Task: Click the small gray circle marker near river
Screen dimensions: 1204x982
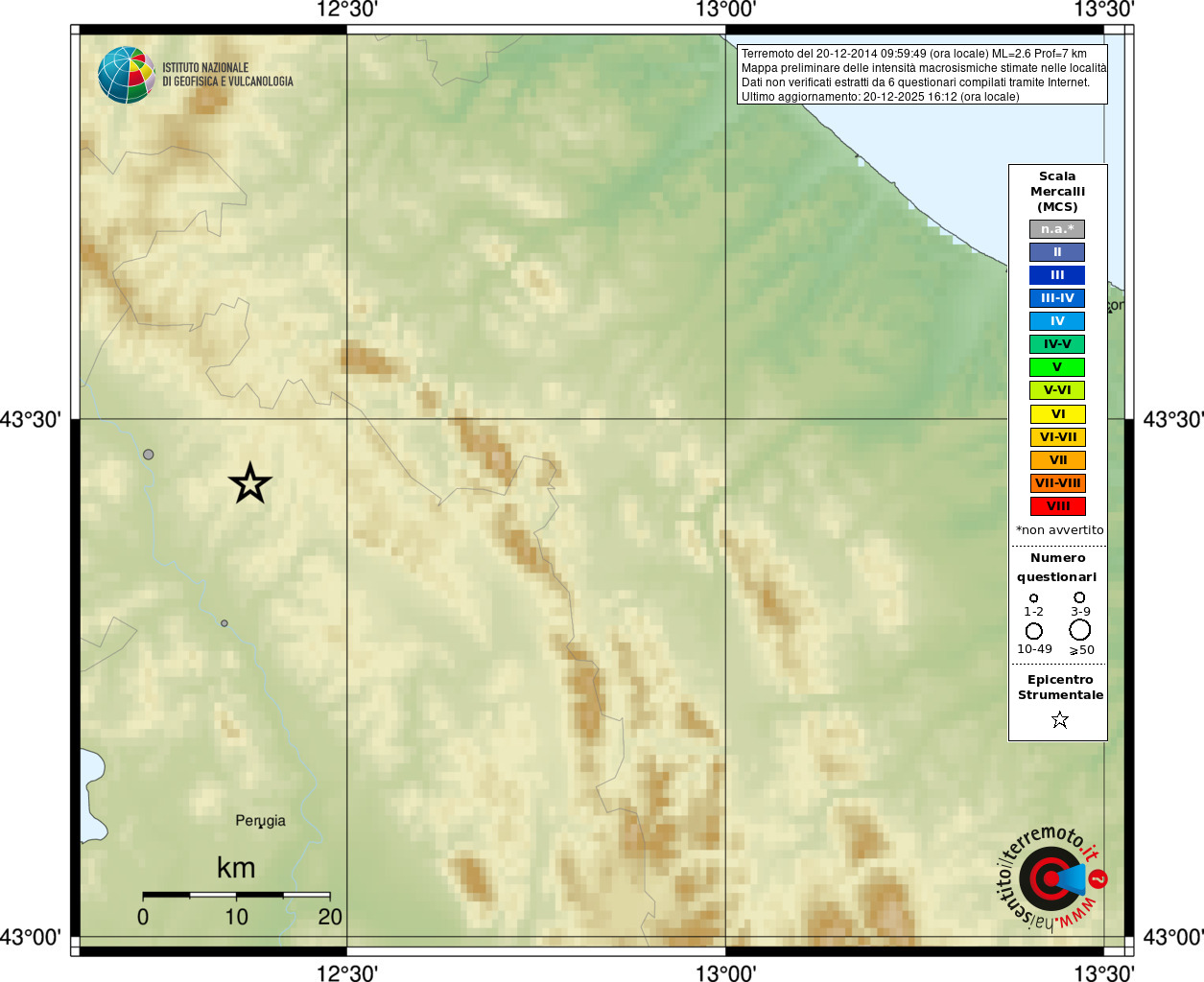Action: (x=224, y=623)
